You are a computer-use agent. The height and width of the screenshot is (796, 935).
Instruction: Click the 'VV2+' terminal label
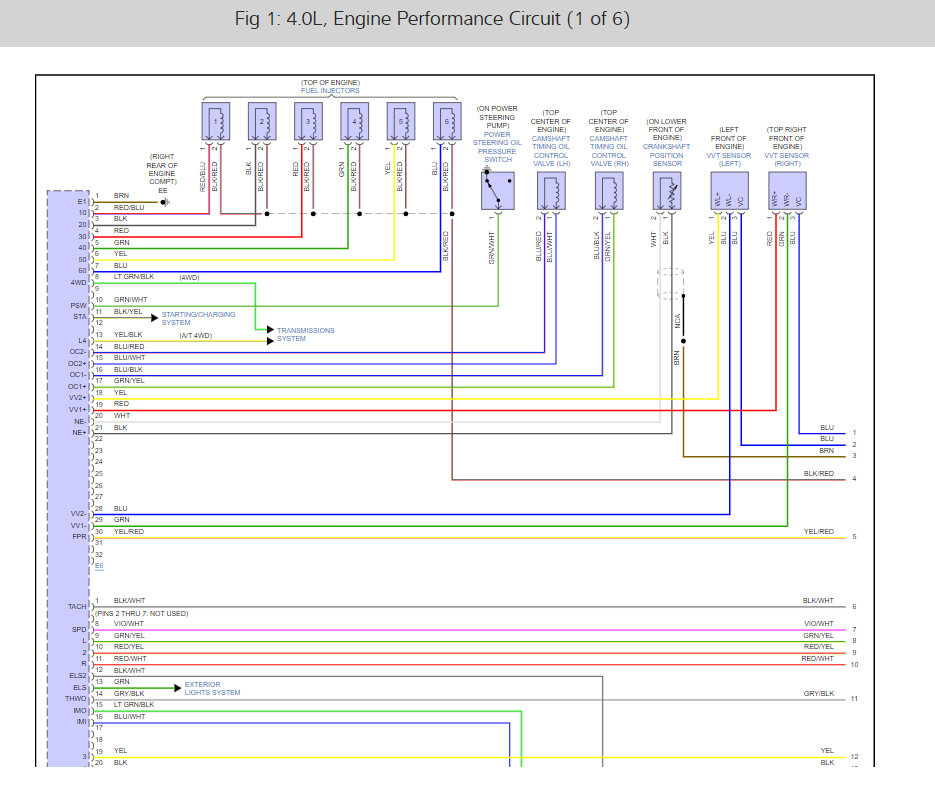pyautogui.click(x=78, y=398)
